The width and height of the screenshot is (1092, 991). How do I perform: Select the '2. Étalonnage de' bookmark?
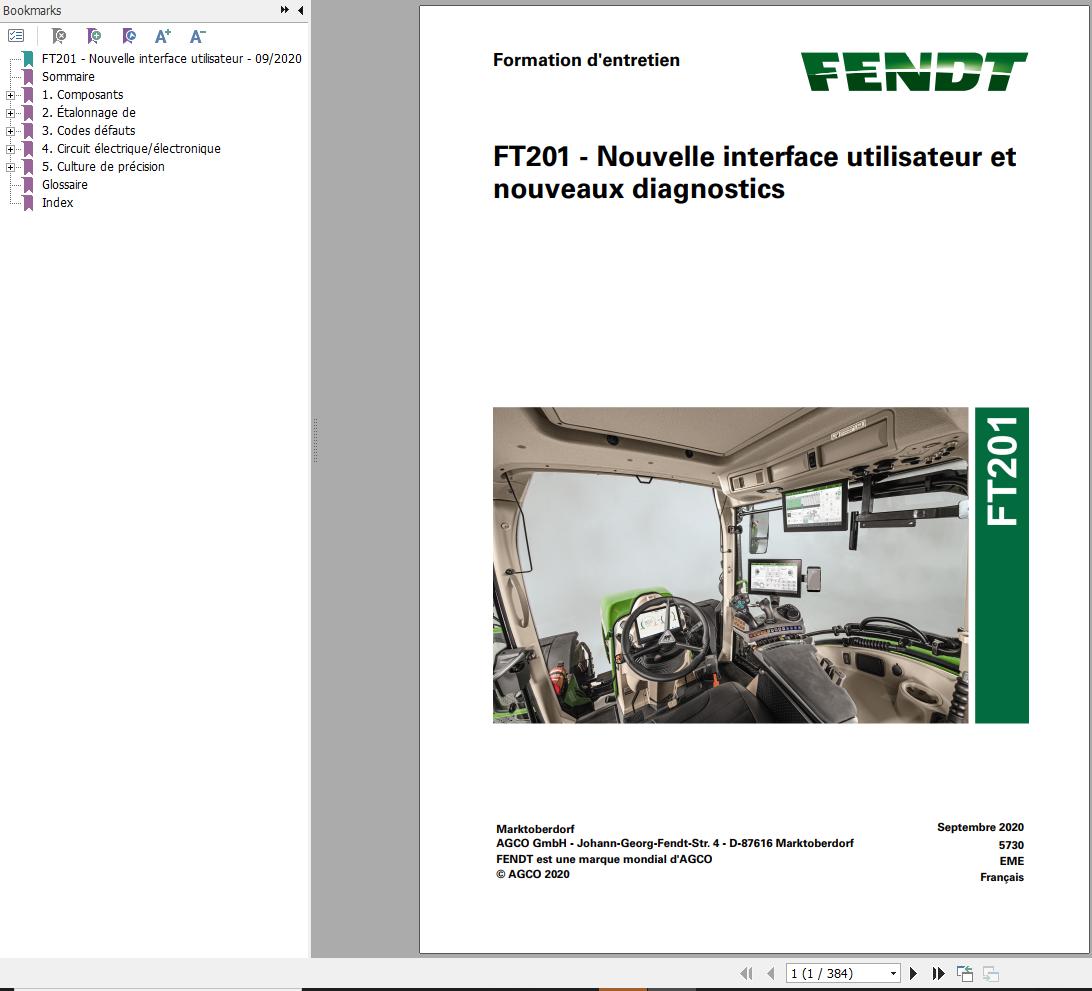88,113
